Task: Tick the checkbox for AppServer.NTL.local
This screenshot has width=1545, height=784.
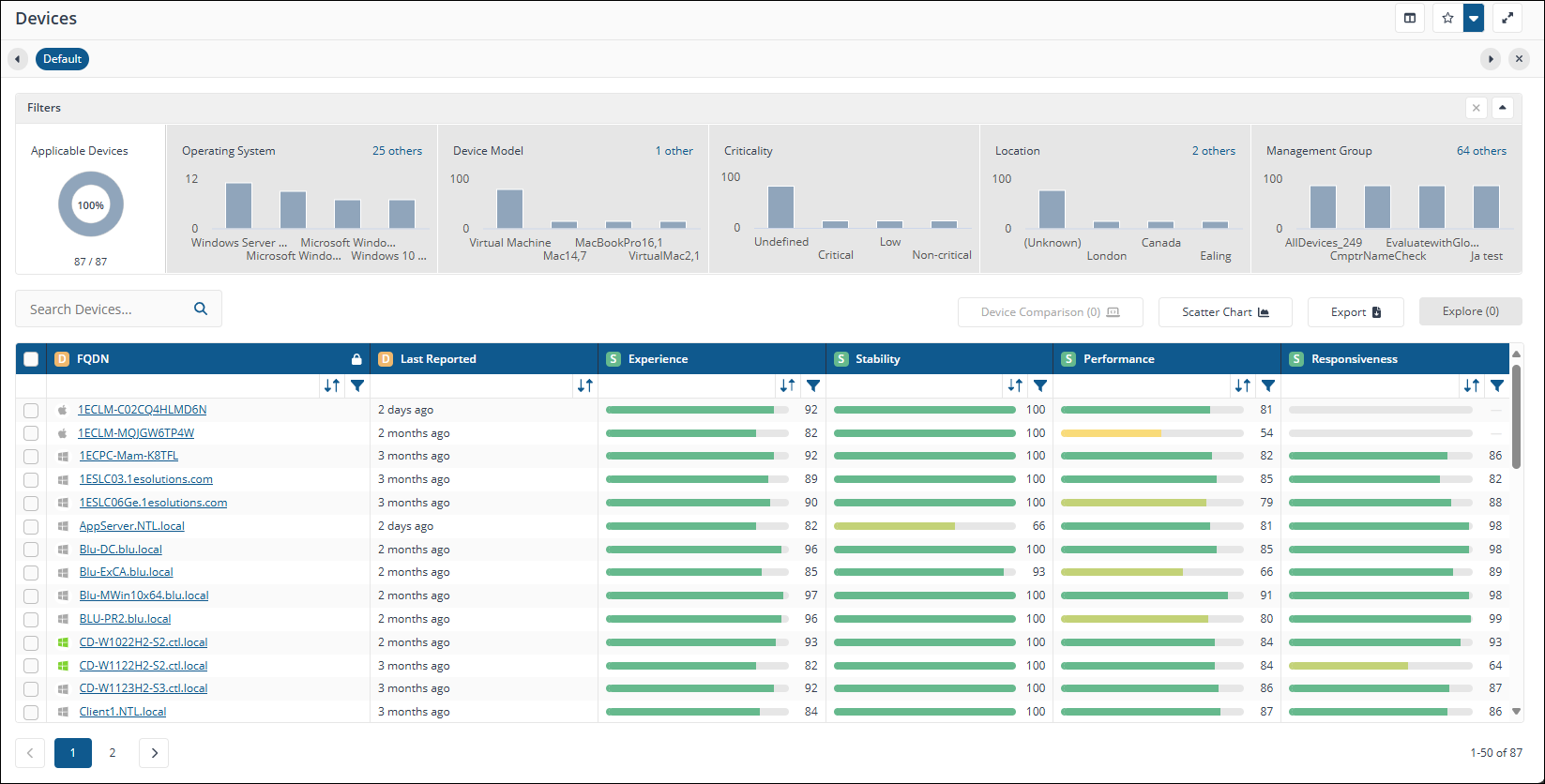Action: (31, 527)
